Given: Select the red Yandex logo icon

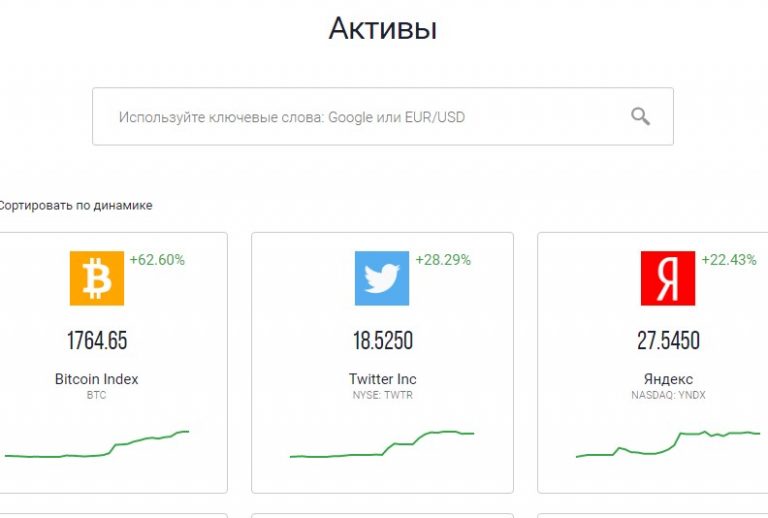Looking at the screenshot, I should point(668,278).
